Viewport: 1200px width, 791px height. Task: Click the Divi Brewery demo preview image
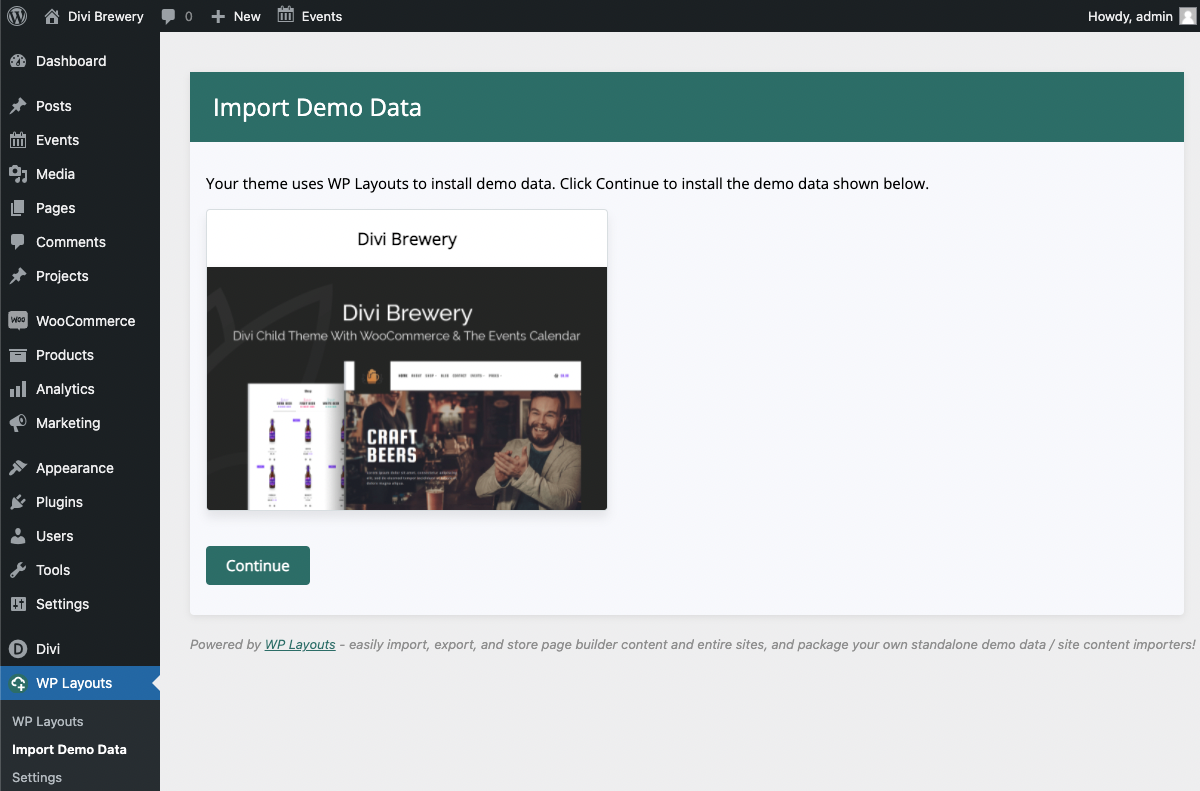coord(407,388)
